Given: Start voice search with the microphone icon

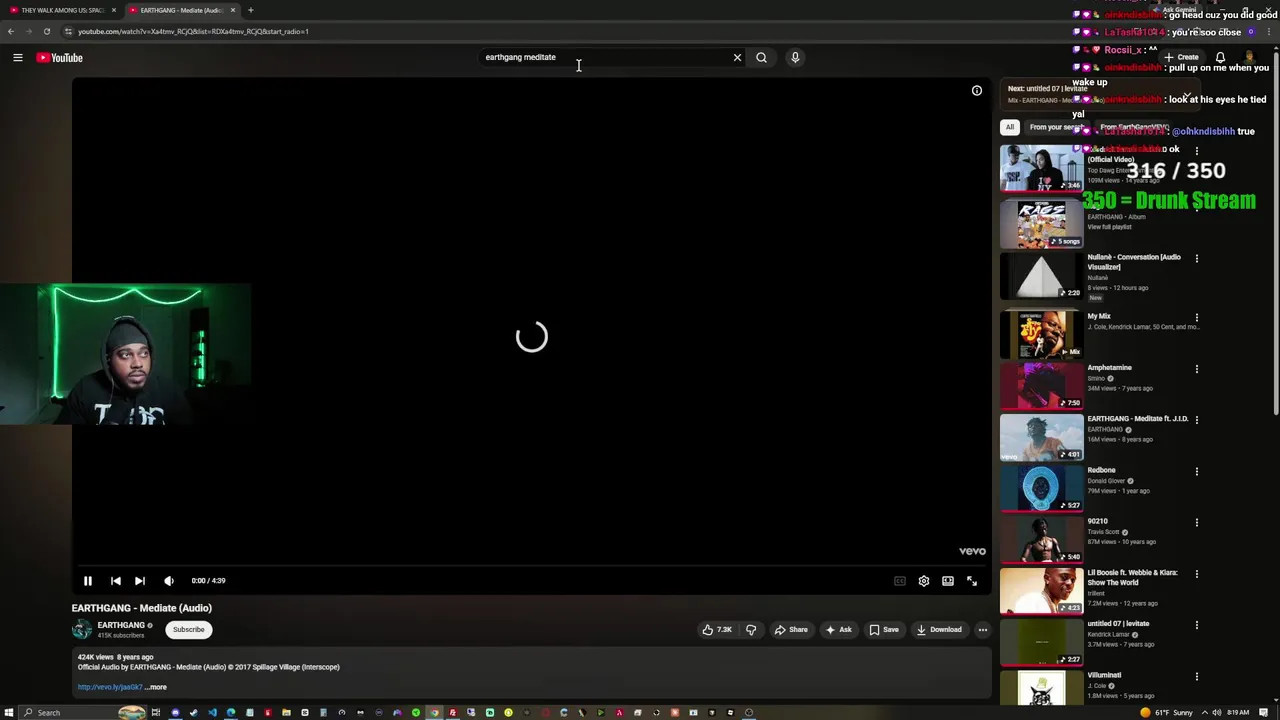Looking at the screenshot, I should click(x=795, y=57).
